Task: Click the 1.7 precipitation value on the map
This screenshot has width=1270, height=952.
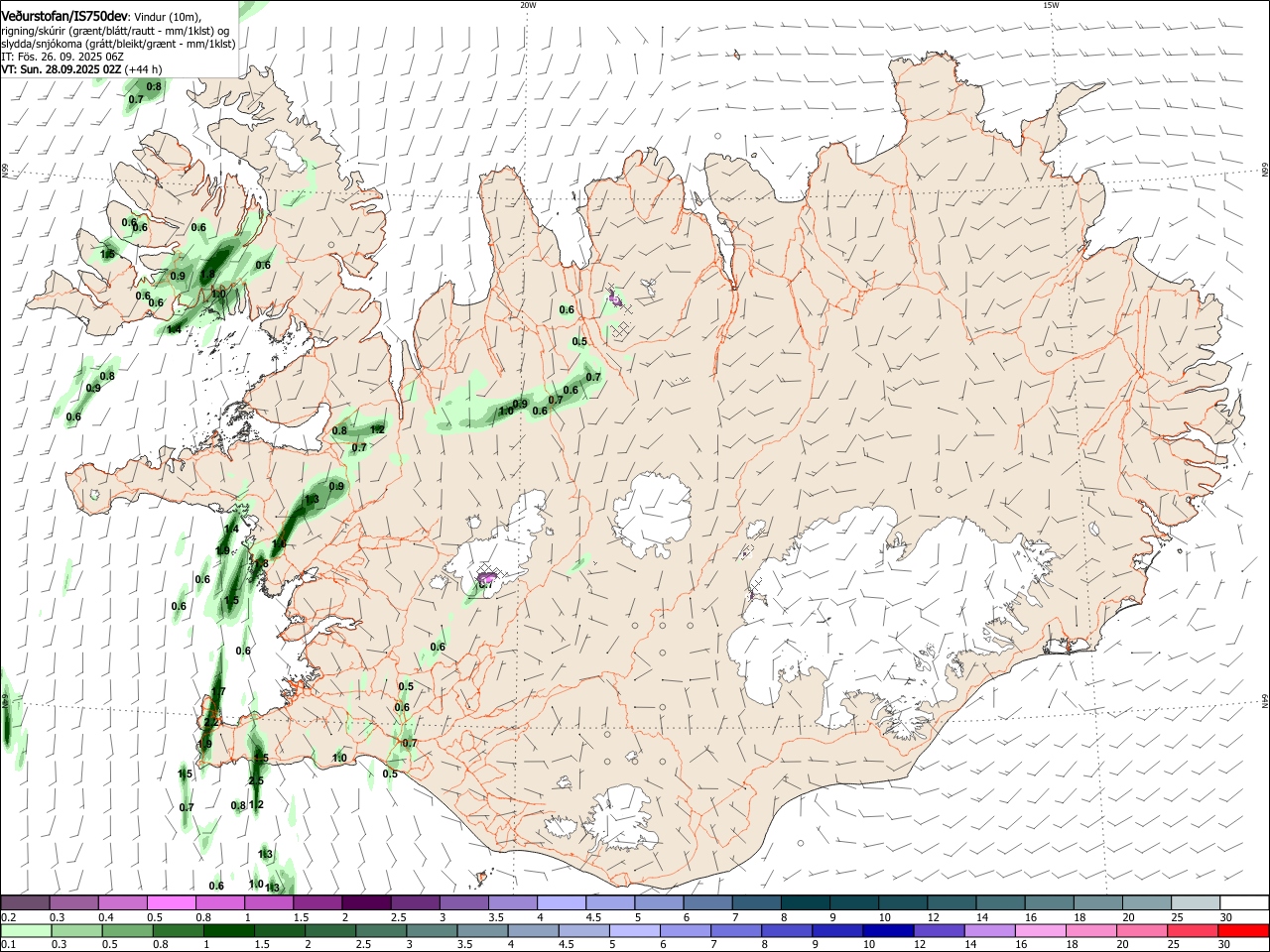Action: tap(218, 691)
